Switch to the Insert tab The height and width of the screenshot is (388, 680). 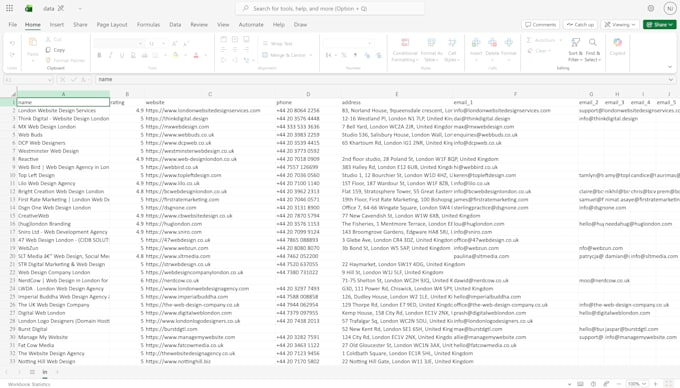[x=57, y=25]
